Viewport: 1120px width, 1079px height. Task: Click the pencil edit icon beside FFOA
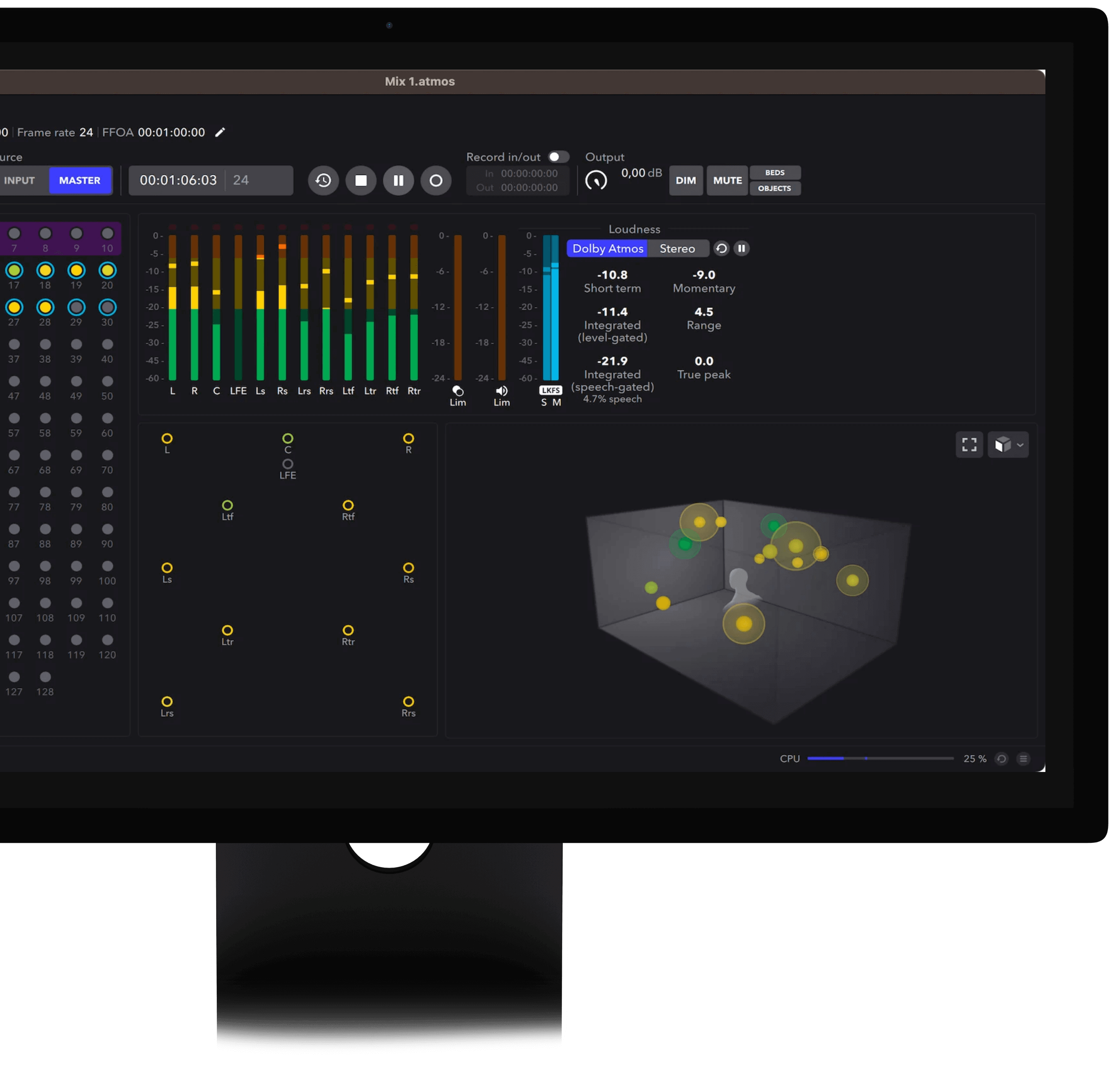tap(220, 133)
